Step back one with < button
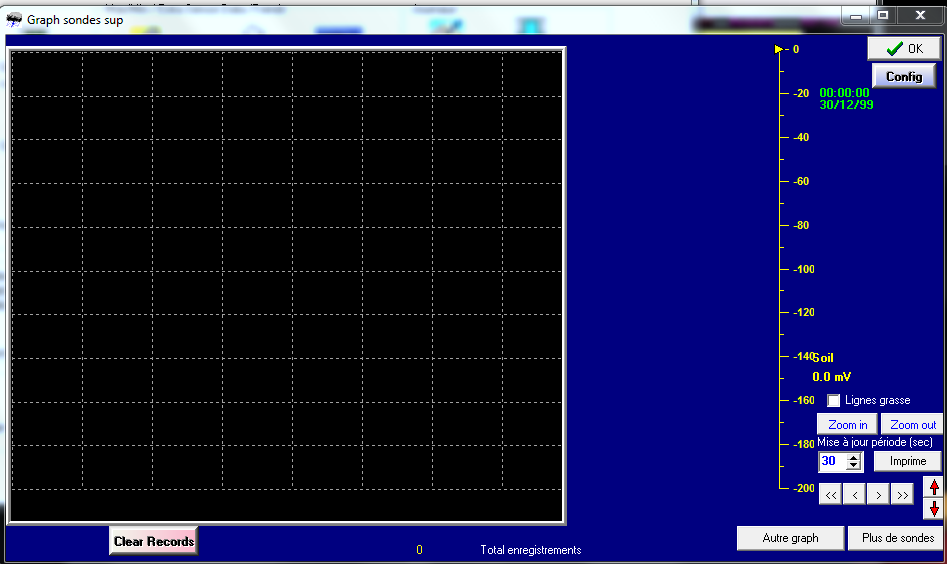The height and width of the screenshot is (564, 947). click(x=855, y=495)
